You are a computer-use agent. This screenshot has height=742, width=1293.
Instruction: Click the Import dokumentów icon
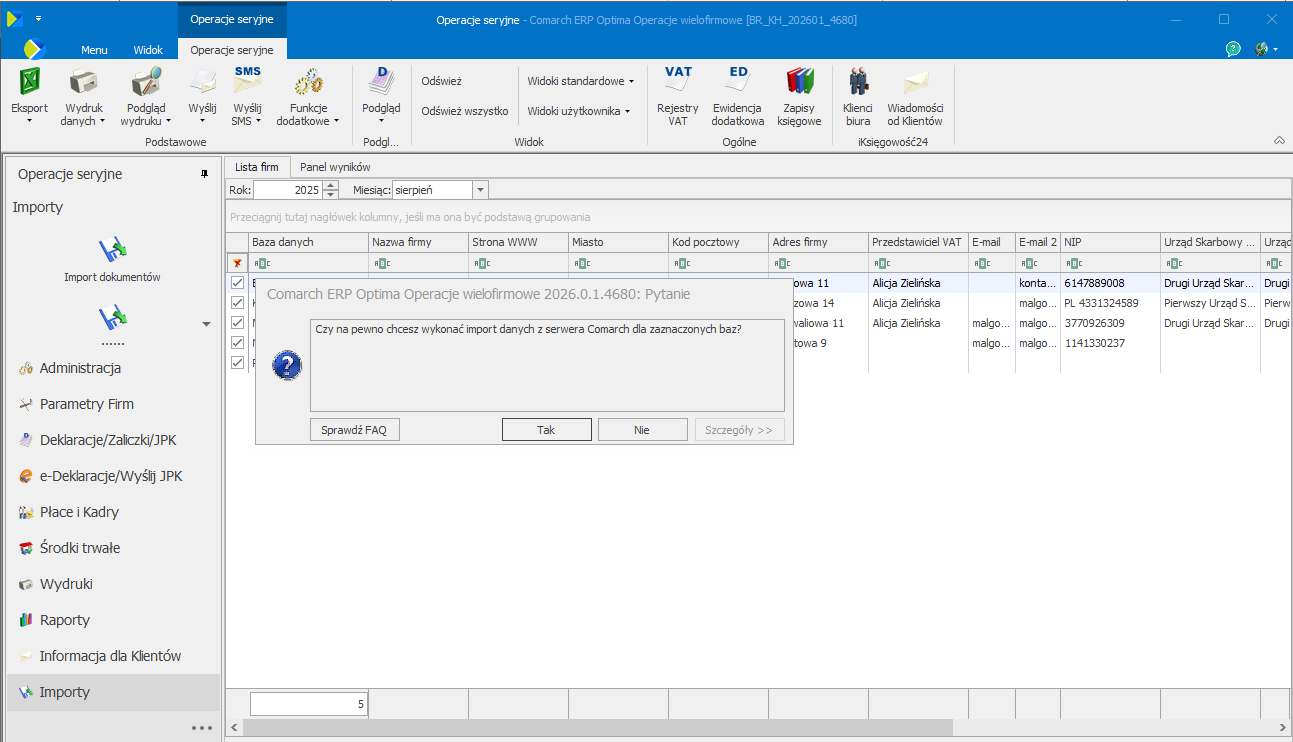112,249
